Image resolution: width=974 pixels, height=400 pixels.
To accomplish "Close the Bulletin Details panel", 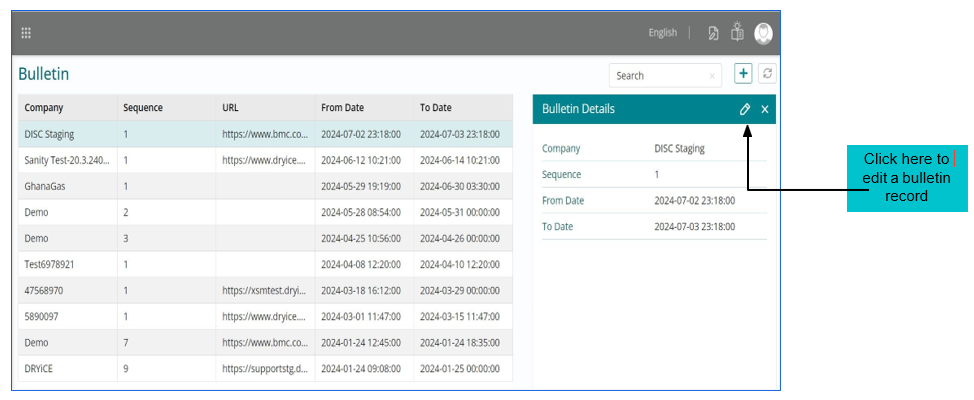I will coord(765,109).
